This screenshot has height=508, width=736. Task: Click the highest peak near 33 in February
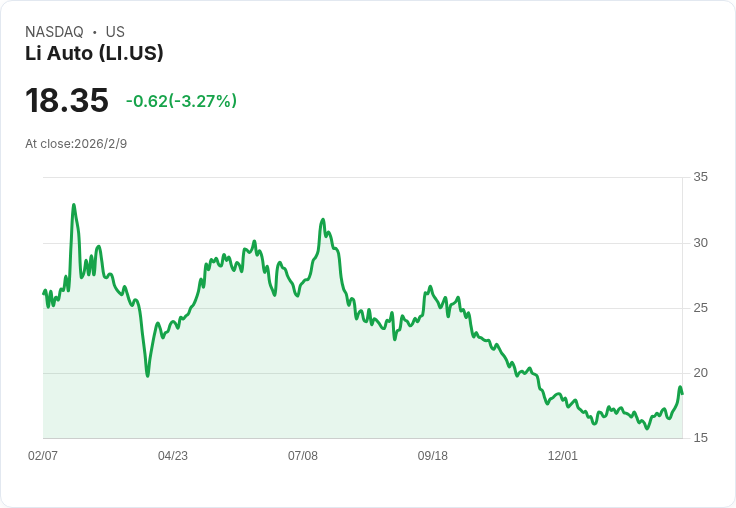[74, 205]
